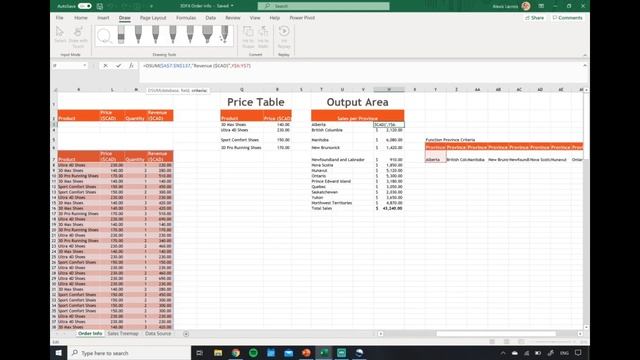Switch to Page Break Preview in status bar
This screenshot has width=640, height=360.
(521, 342)
